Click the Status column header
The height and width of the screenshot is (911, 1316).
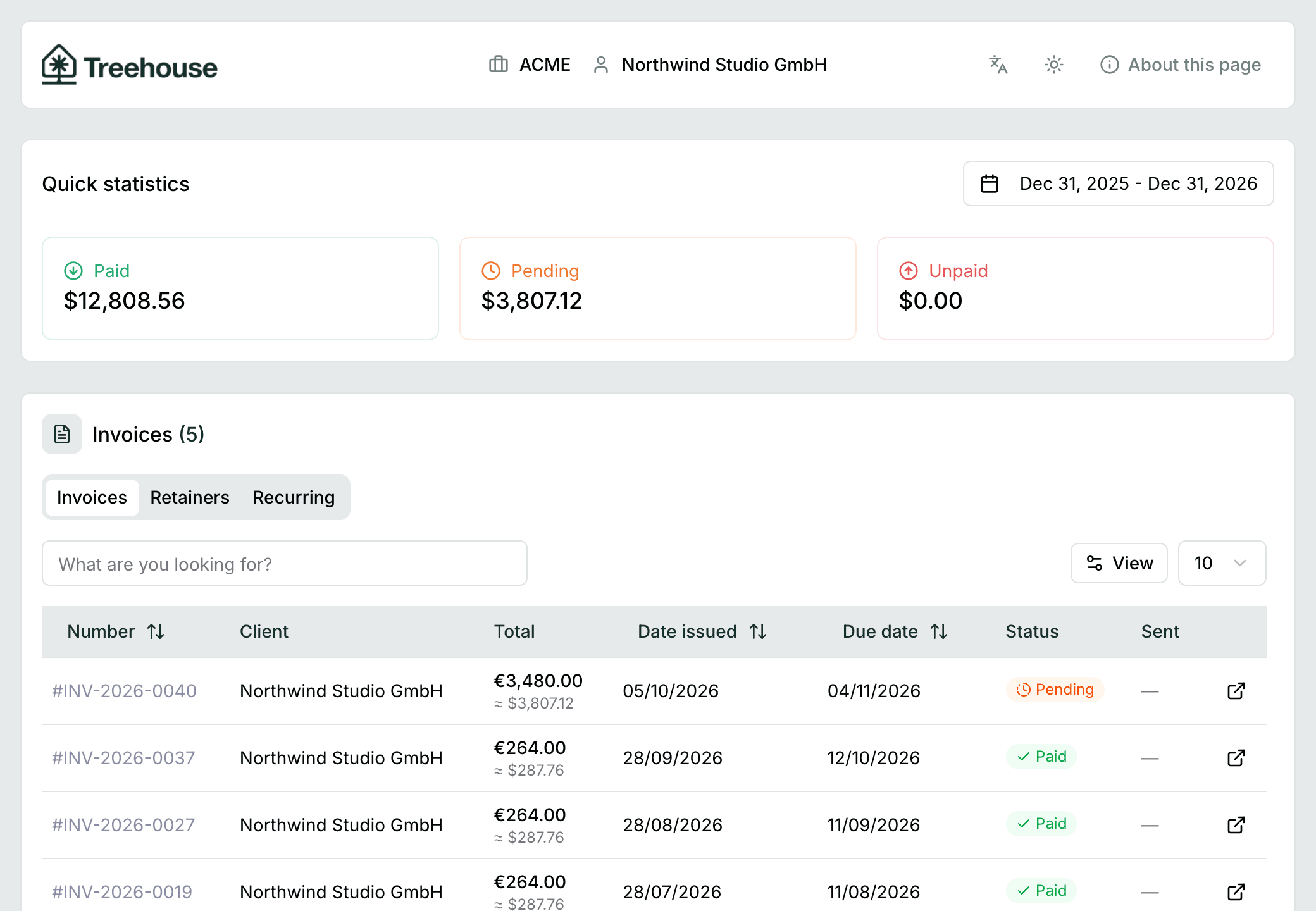1032,631
